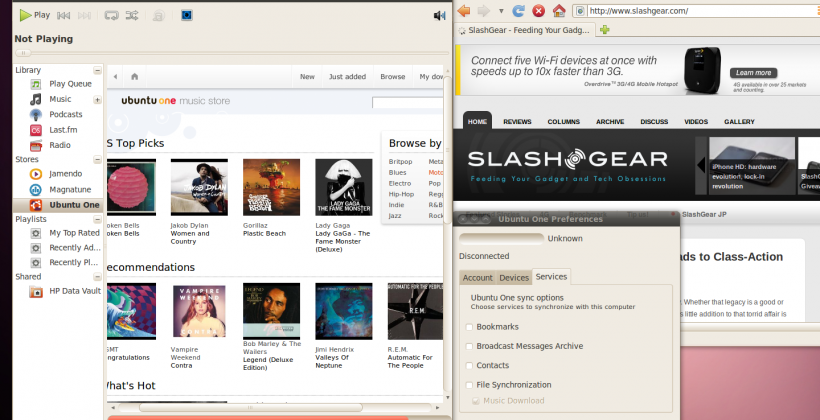
Task: Open Podcasts in the sidebar
Action: click(65, 114)
